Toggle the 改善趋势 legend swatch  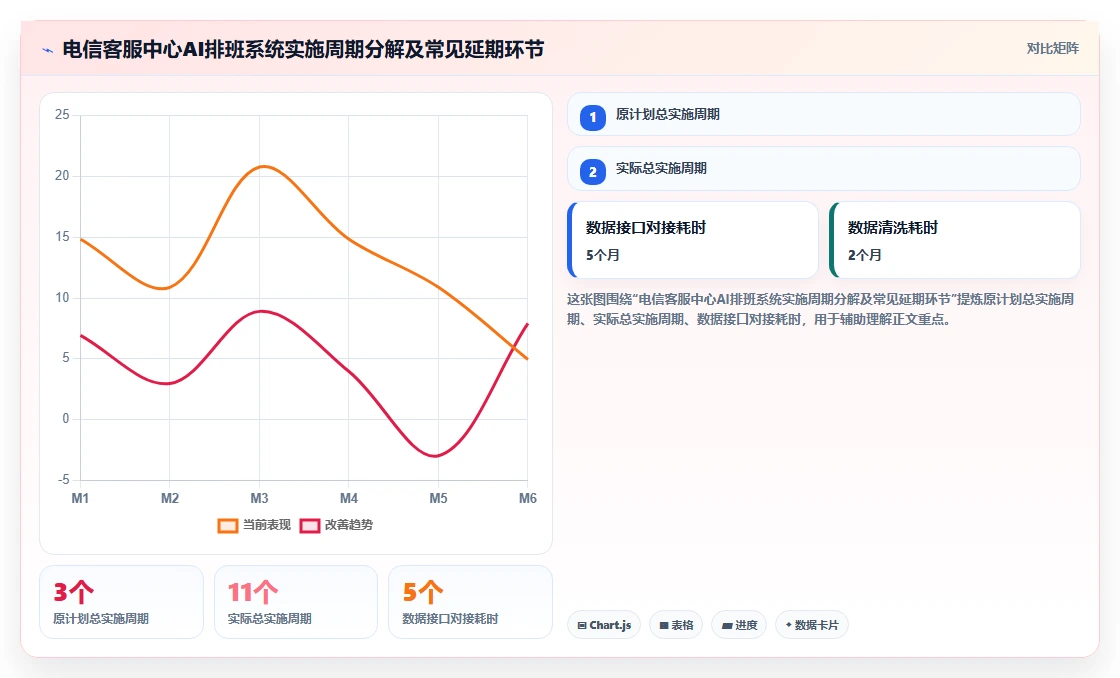coord(310,526)
